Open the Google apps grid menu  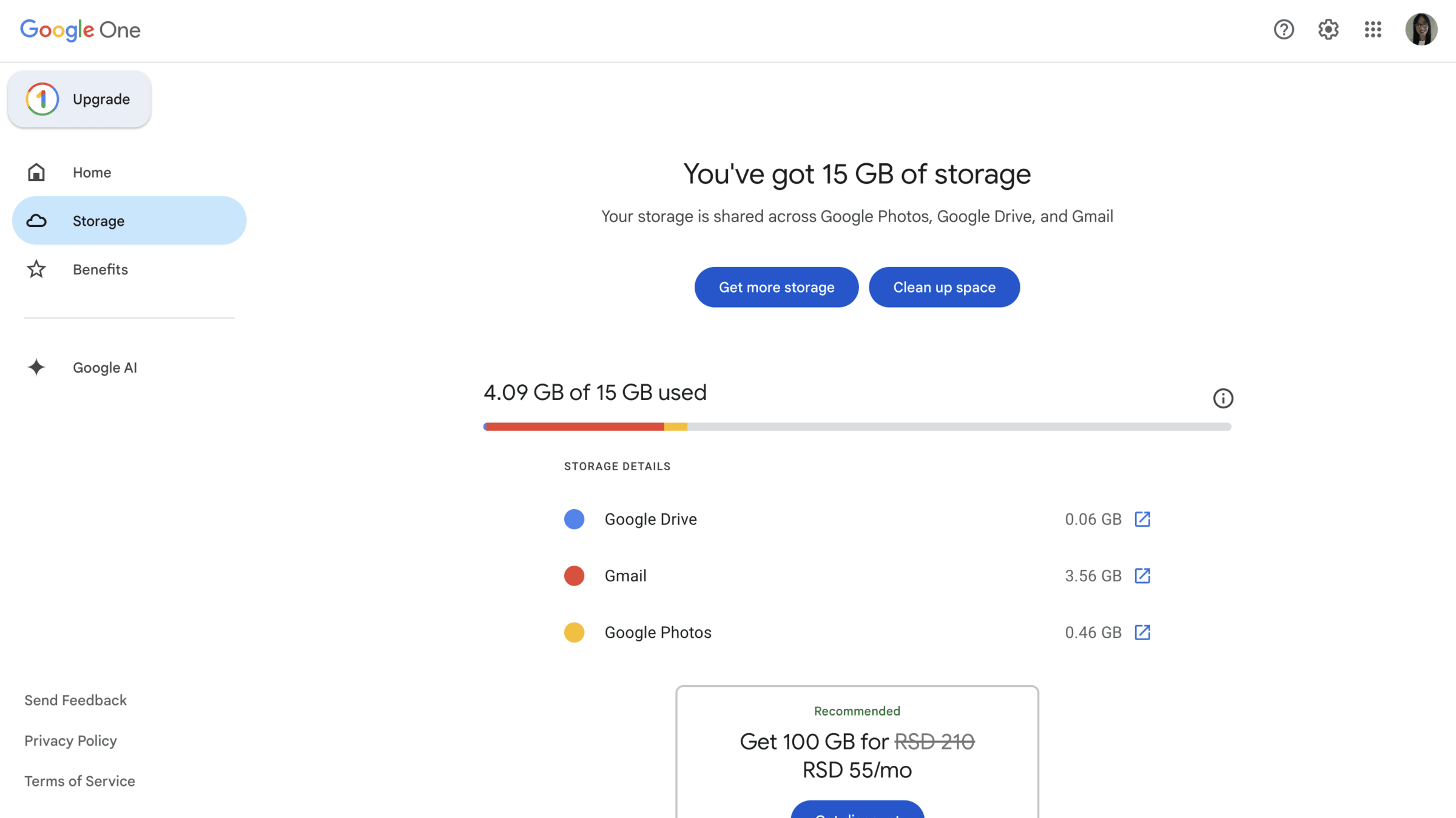point(1373,29)
